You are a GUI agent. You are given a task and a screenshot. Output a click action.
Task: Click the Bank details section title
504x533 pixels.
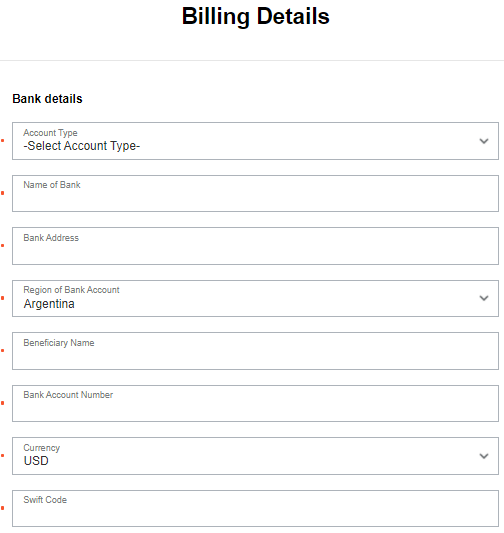point(47,99)
